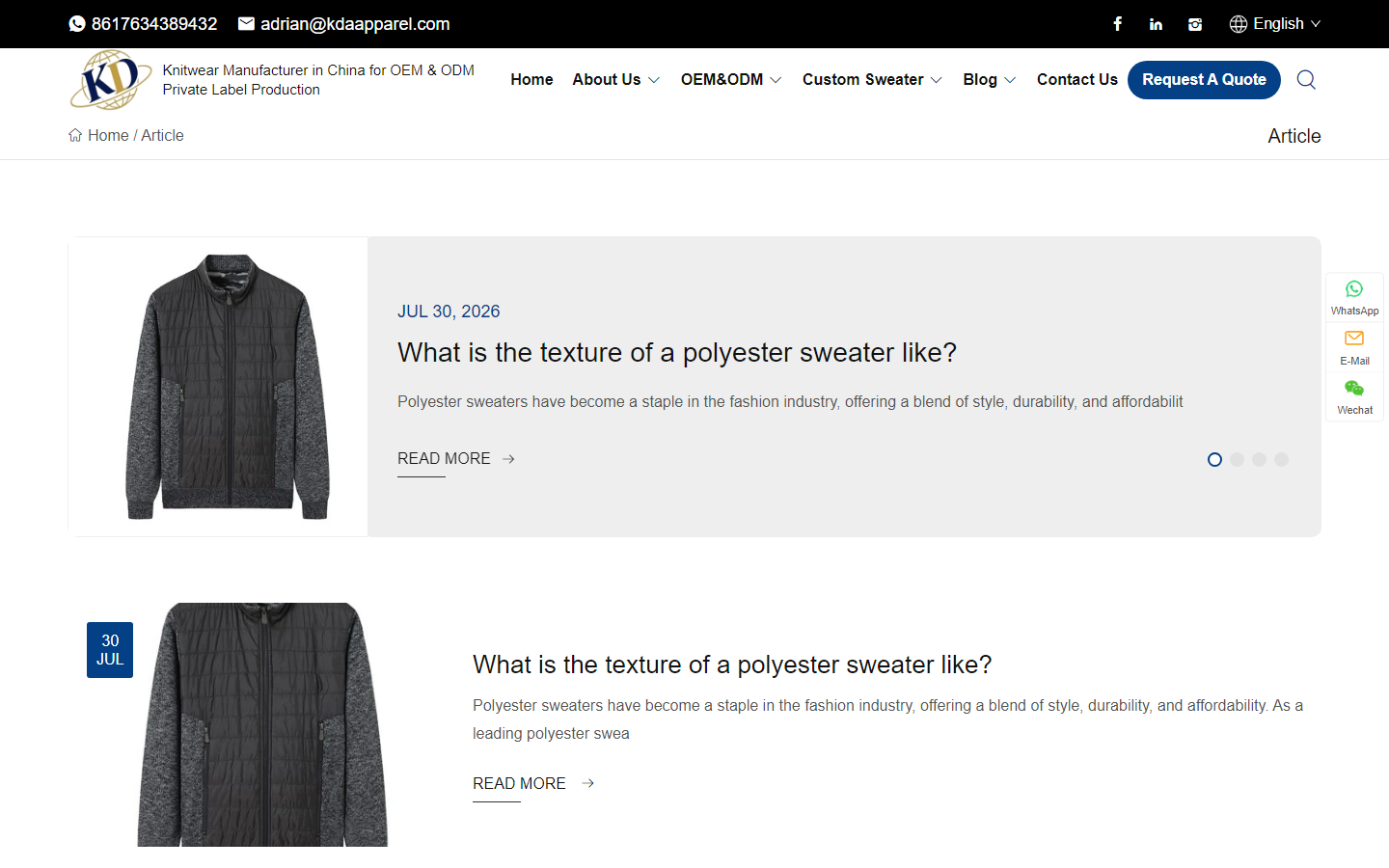Click the search magnifier icon
This screenshot has width=1389, height=868.
click(x=1306, y=79)
